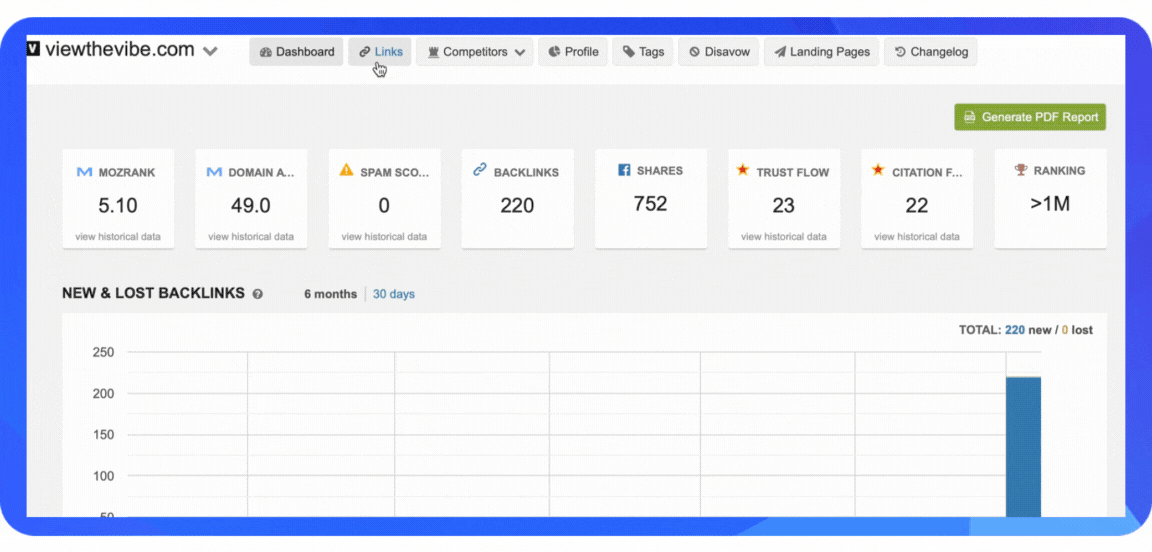Expand the viewthevibe.com site selector chevron
The image size is (1152, 552).
[x=210, y=51]
